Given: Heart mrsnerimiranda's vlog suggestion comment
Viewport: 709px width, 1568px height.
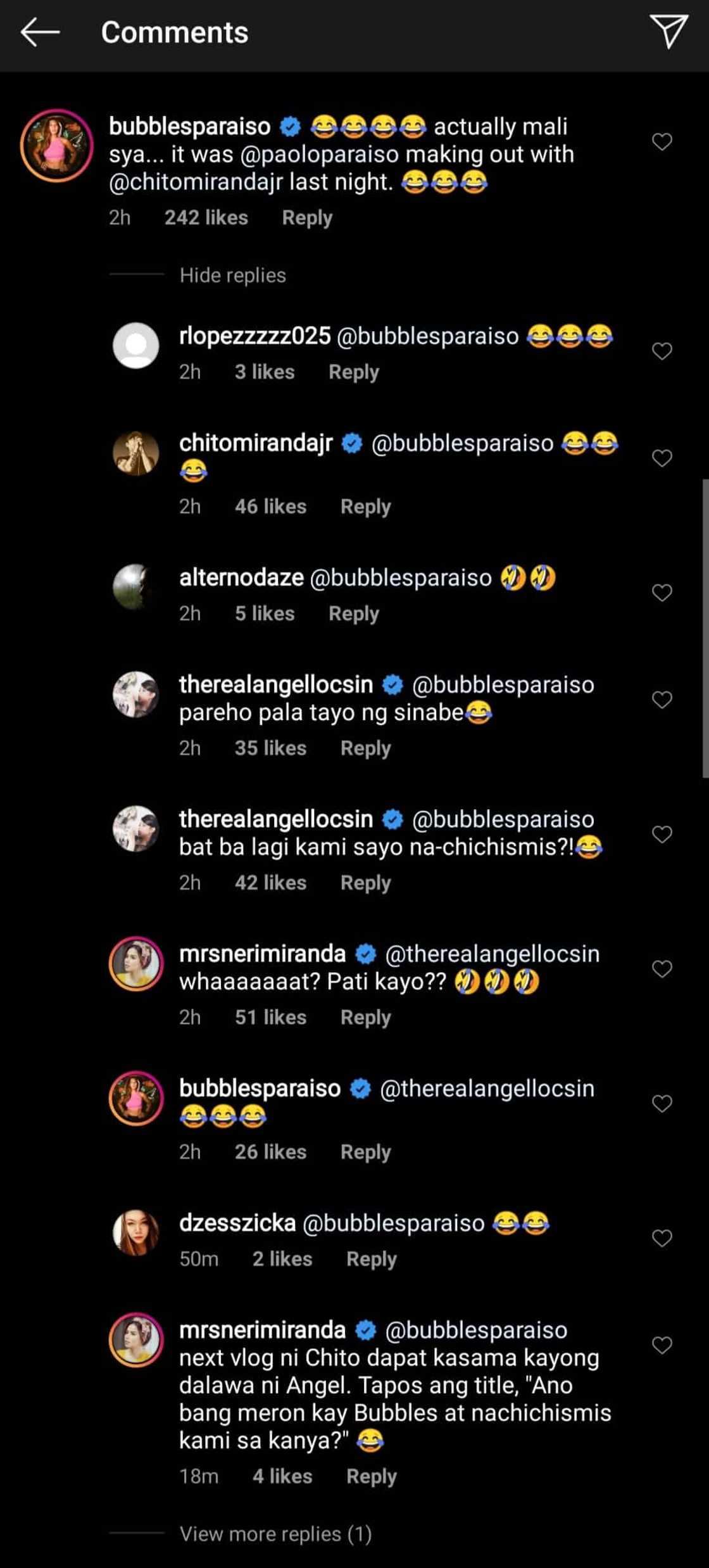Looking at the screenshot, I should [662, 1344].
